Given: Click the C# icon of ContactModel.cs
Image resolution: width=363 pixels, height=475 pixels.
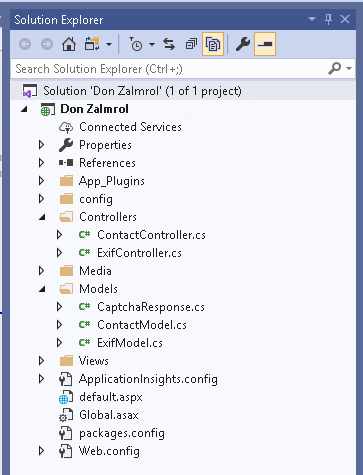Looking at the screenshot, I should pos(84,325).
